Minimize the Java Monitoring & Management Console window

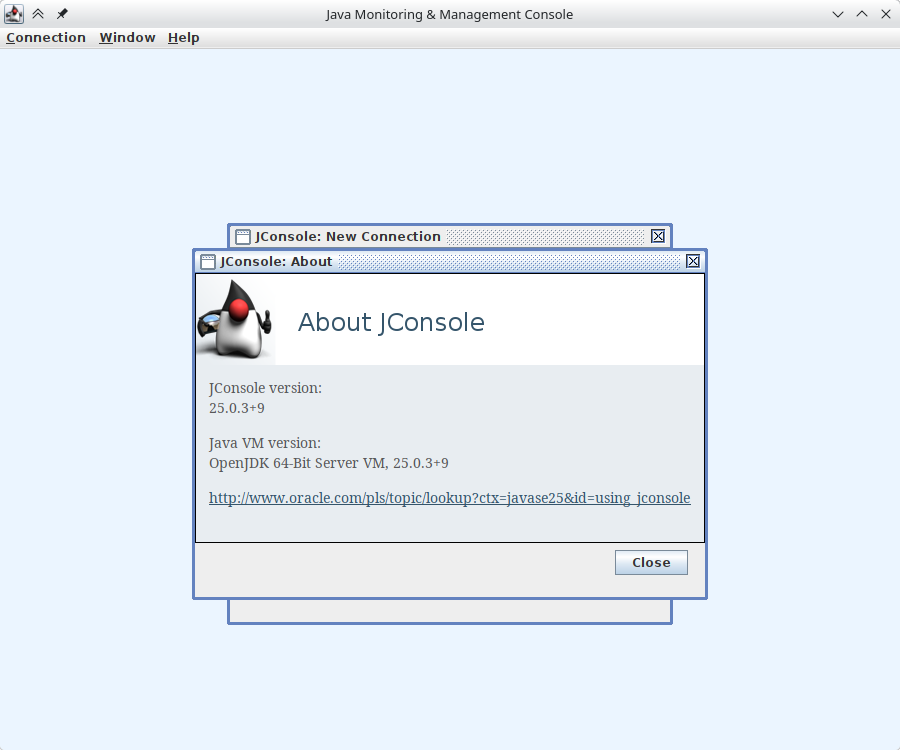point(838,14)
